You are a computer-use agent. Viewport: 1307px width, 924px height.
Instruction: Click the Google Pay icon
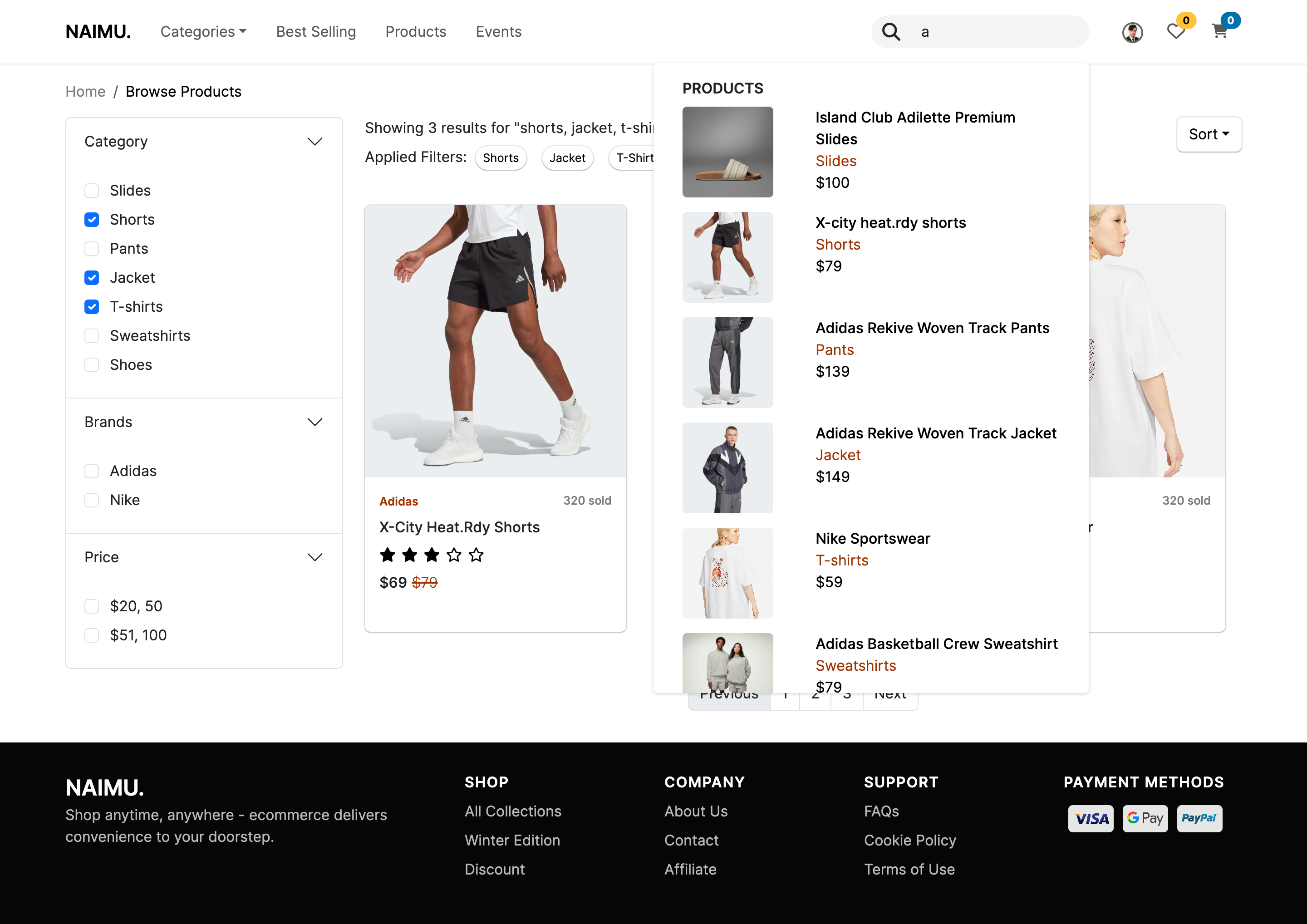point(1145,819)
